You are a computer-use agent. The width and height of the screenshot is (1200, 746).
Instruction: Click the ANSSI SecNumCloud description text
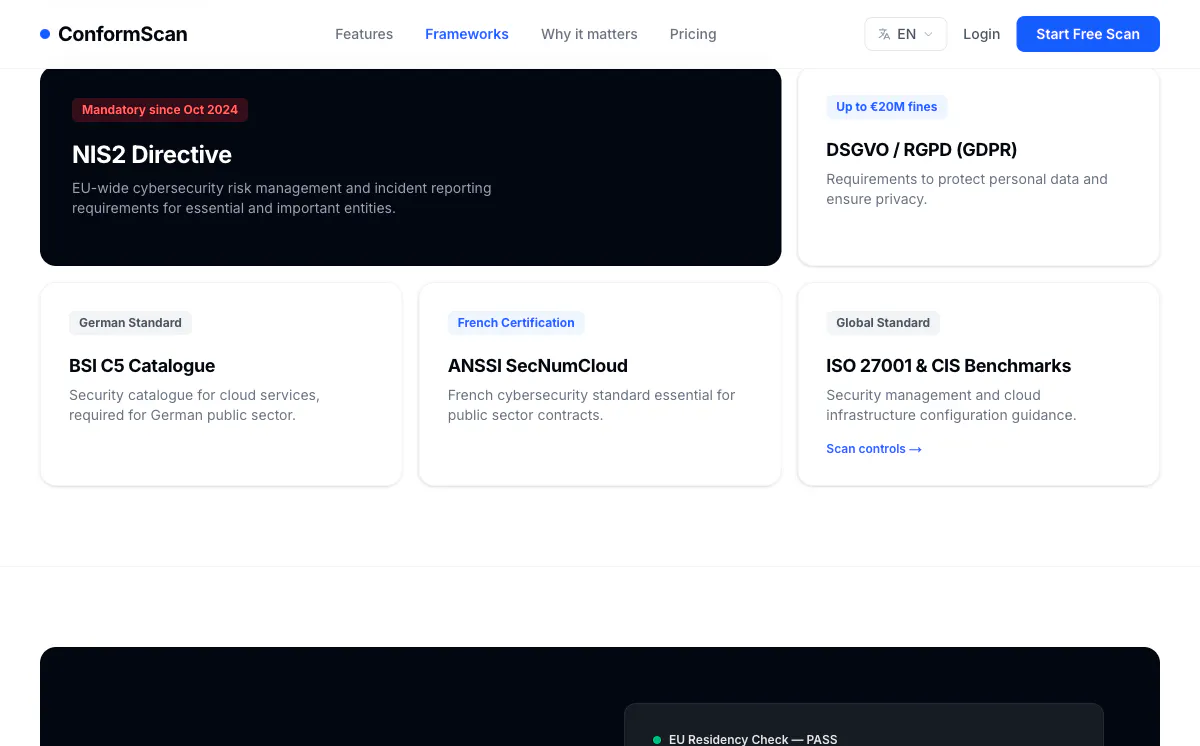(x=592, y=405)
